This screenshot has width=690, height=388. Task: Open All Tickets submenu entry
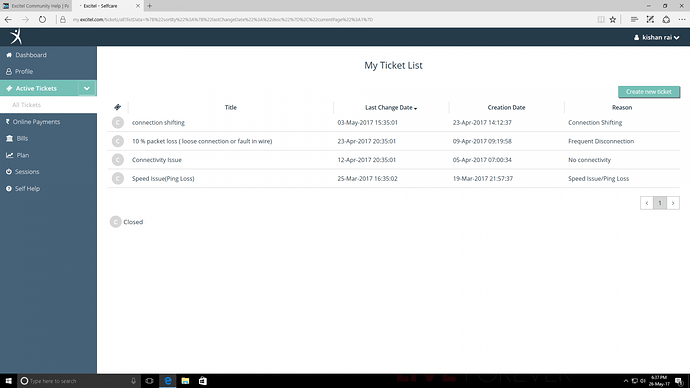26,105
